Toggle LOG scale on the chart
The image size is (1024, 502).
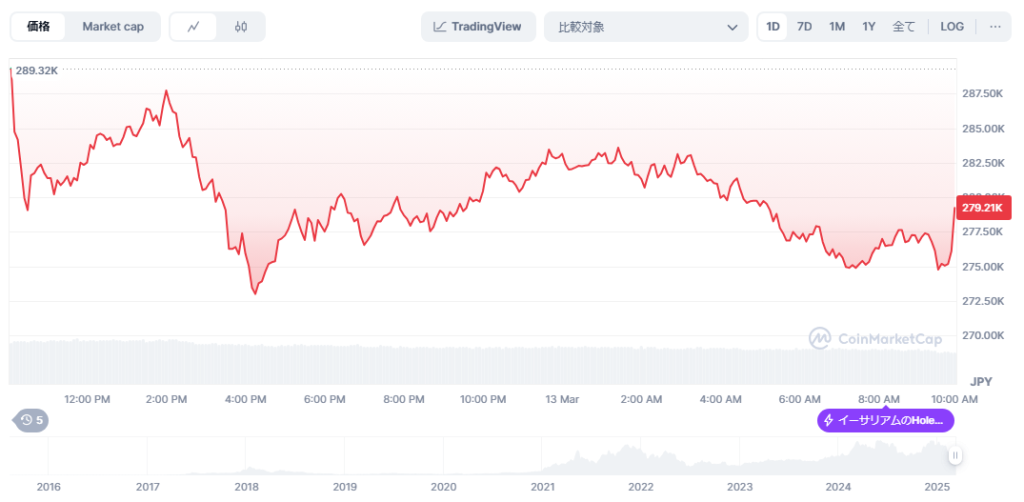click(952, 27)
